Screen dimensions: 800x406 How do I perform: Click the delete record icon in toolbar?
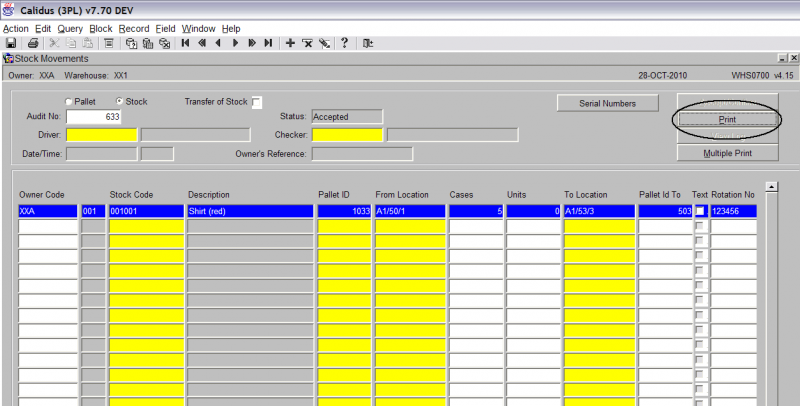coord(307,43)
